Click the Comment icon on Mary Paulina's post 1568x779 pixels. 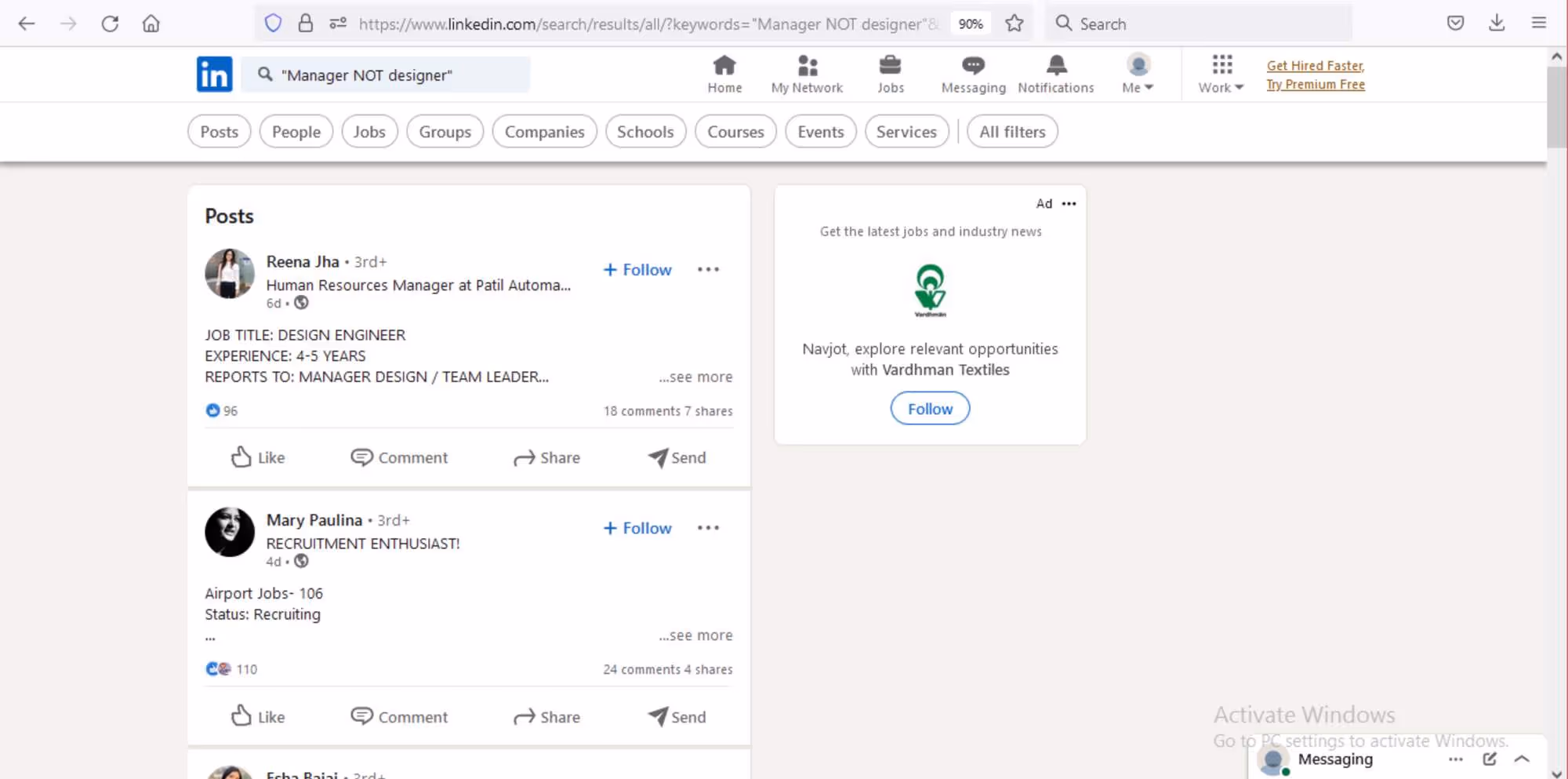click(399, 716)
